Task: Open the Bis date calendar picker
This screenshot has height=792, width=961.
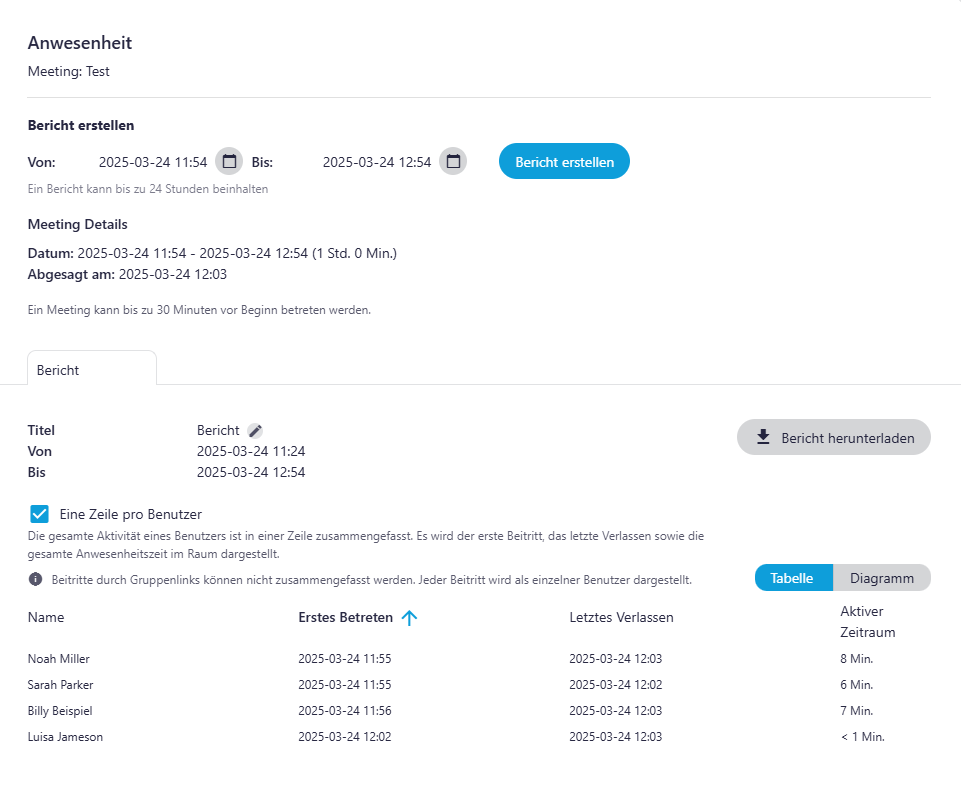Action: tap(453, 161)
